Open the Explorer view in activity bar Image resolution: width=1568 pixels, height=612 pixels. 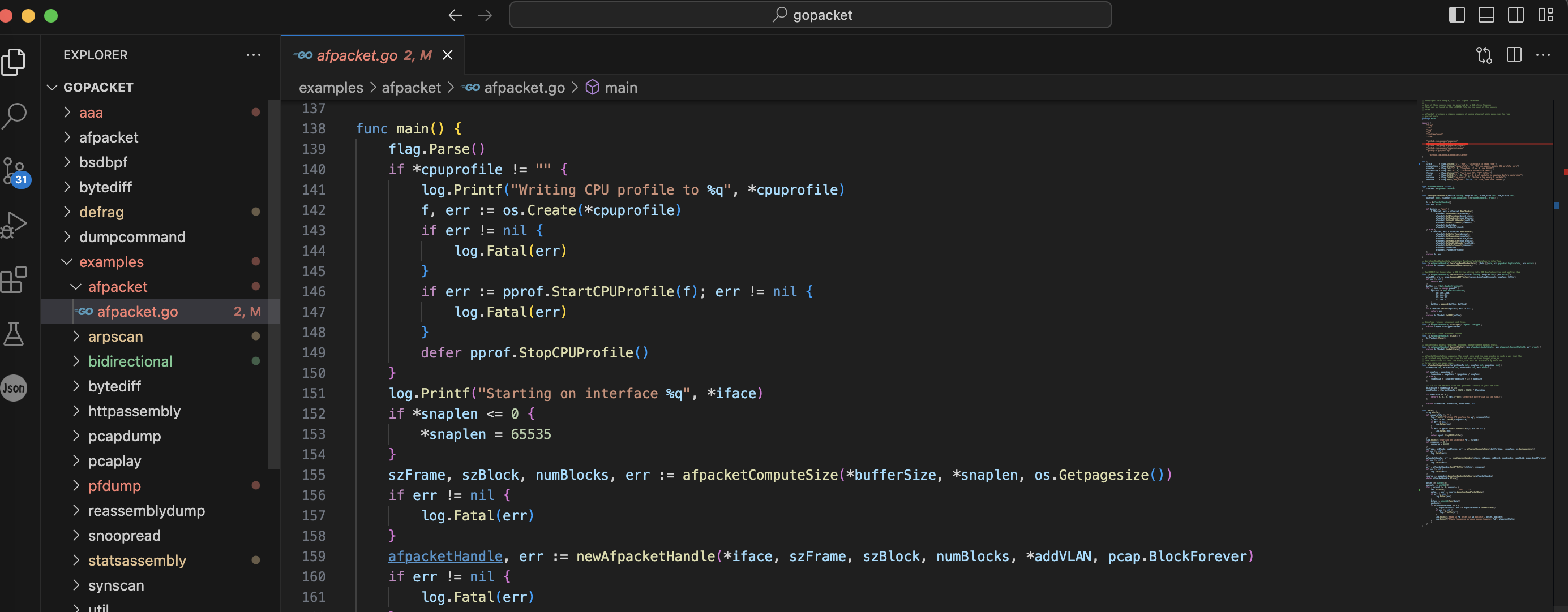(14, 62)
